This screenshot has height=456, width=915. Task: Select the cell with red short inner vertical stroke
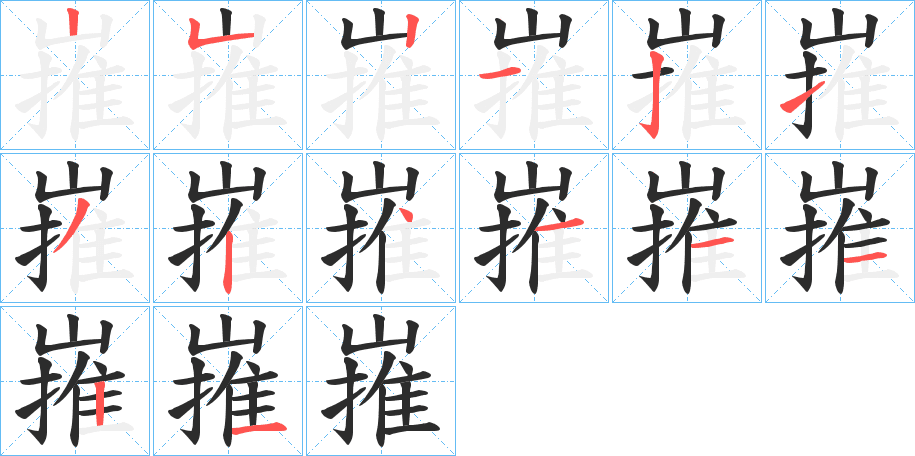(75, 381)
